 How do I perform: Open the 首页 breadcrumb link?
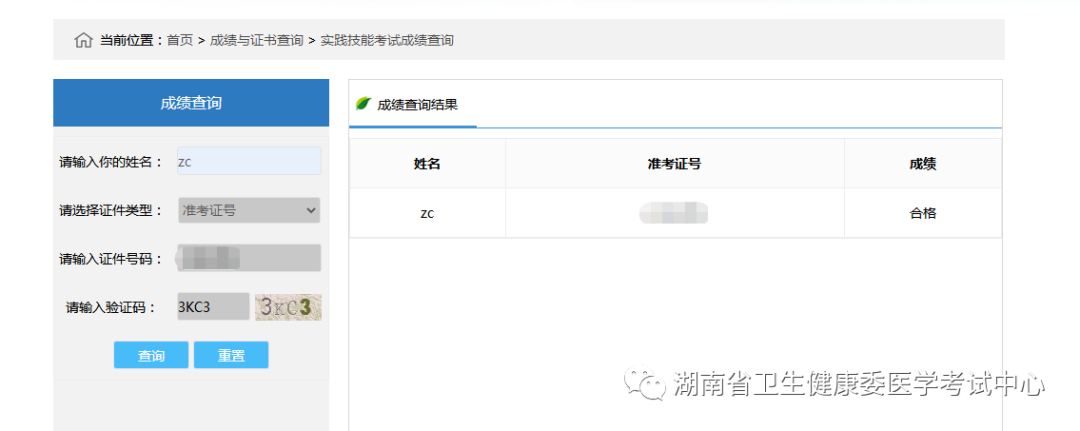[180, 41]
